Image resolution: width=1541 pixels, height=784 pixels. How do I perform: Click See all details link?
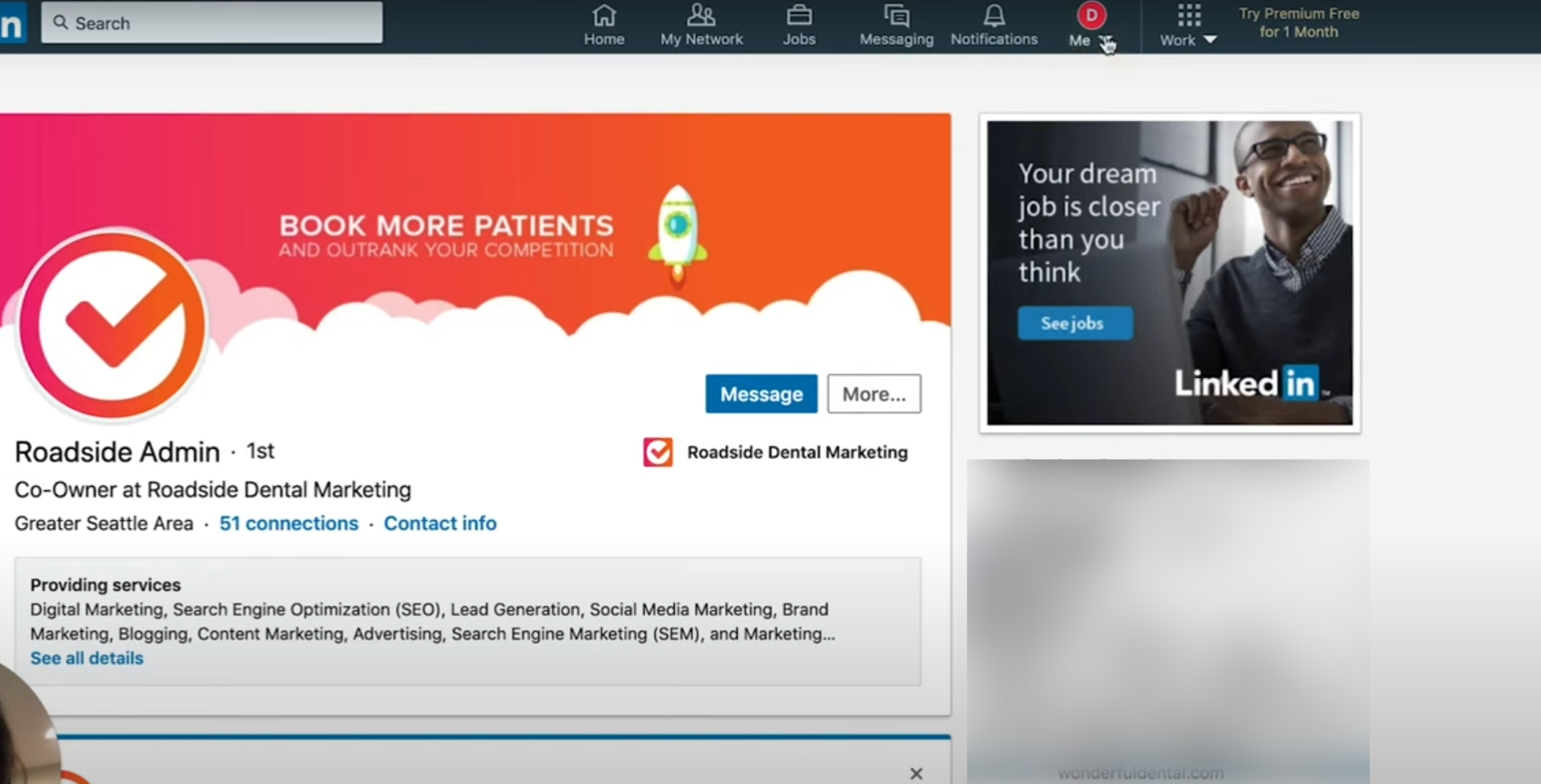[87, 658]
